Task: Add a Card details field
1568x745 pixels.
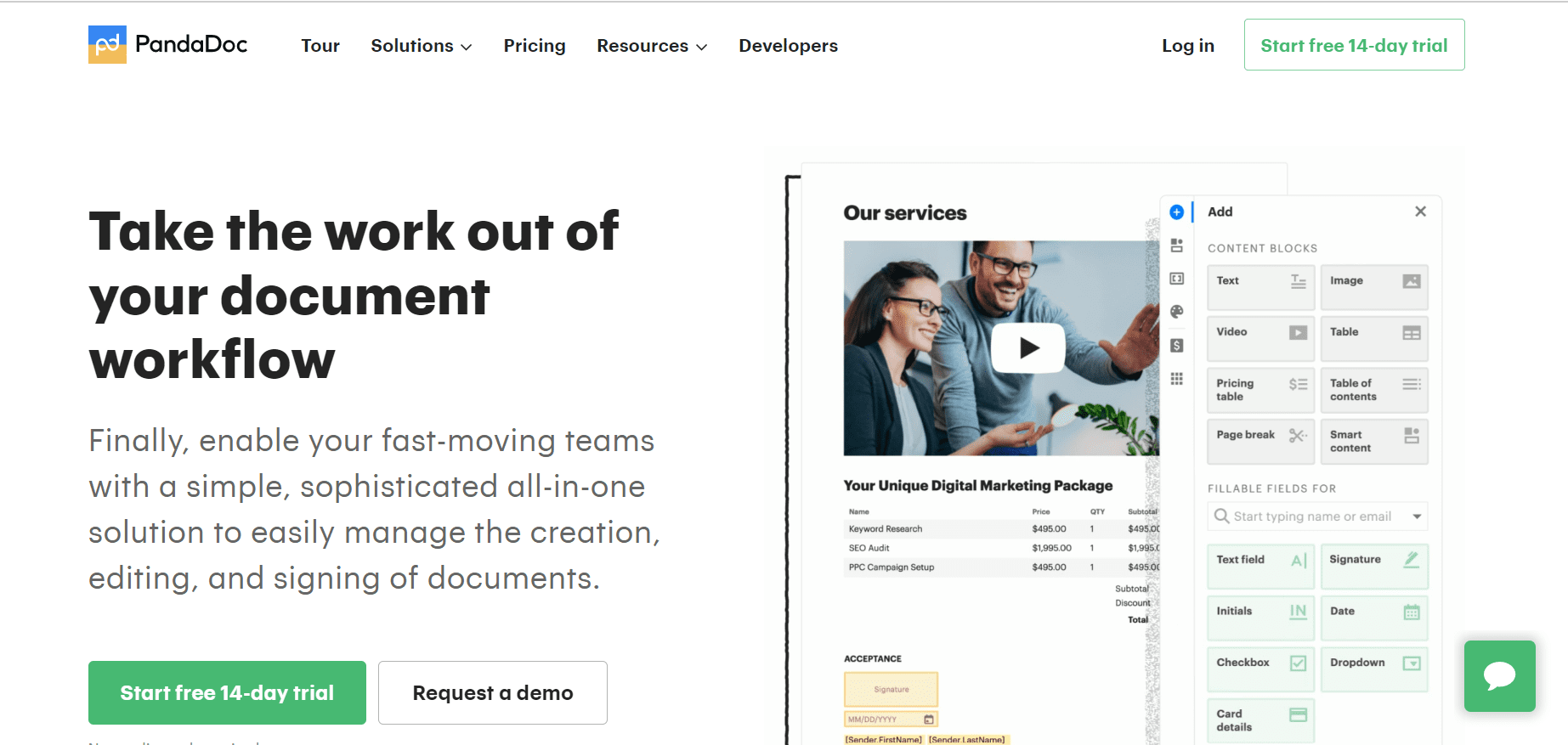Action: [1261, 721]
